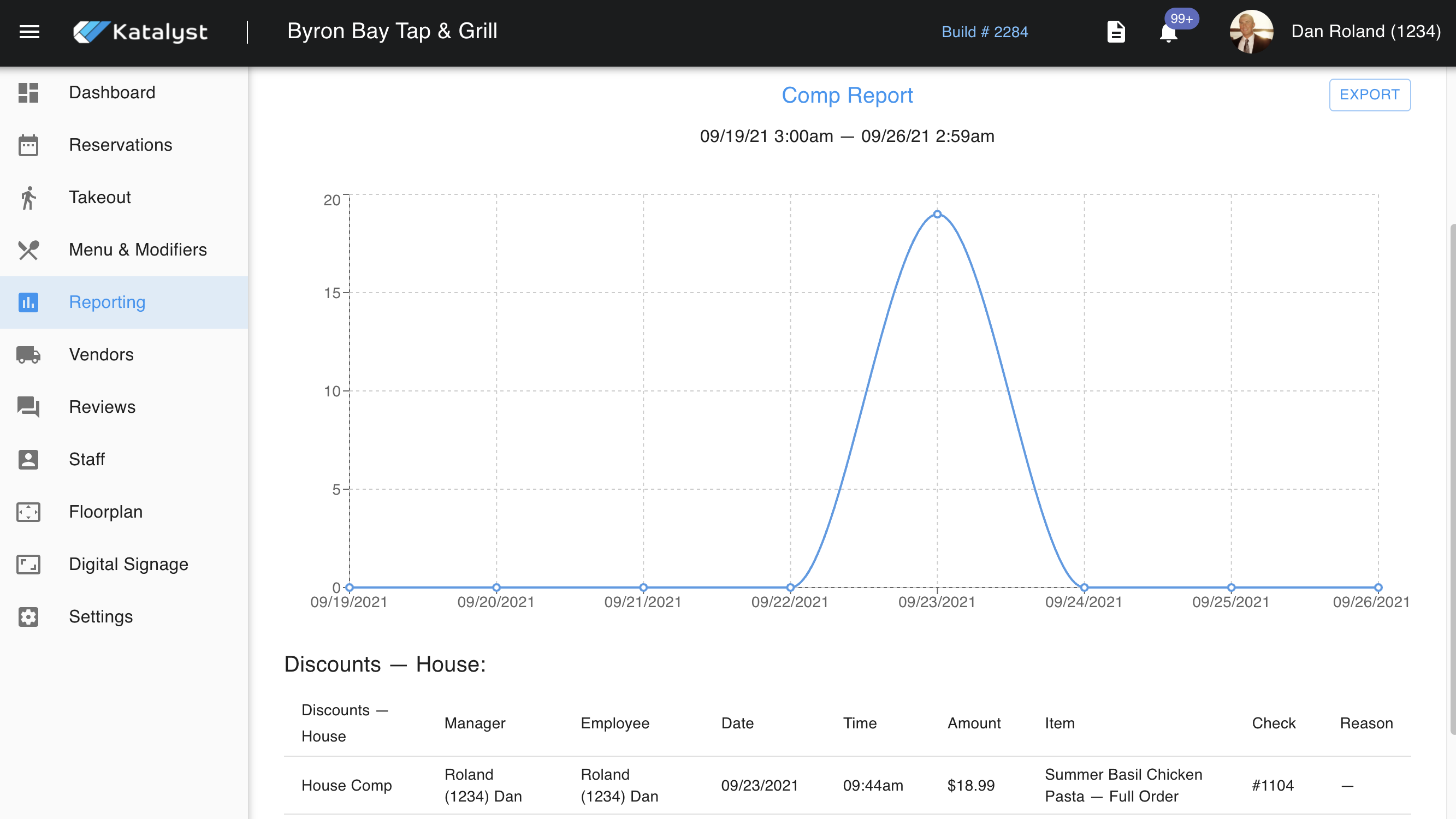Click the Settings gear icon
1456x819 pixels.
click(28, 616)
